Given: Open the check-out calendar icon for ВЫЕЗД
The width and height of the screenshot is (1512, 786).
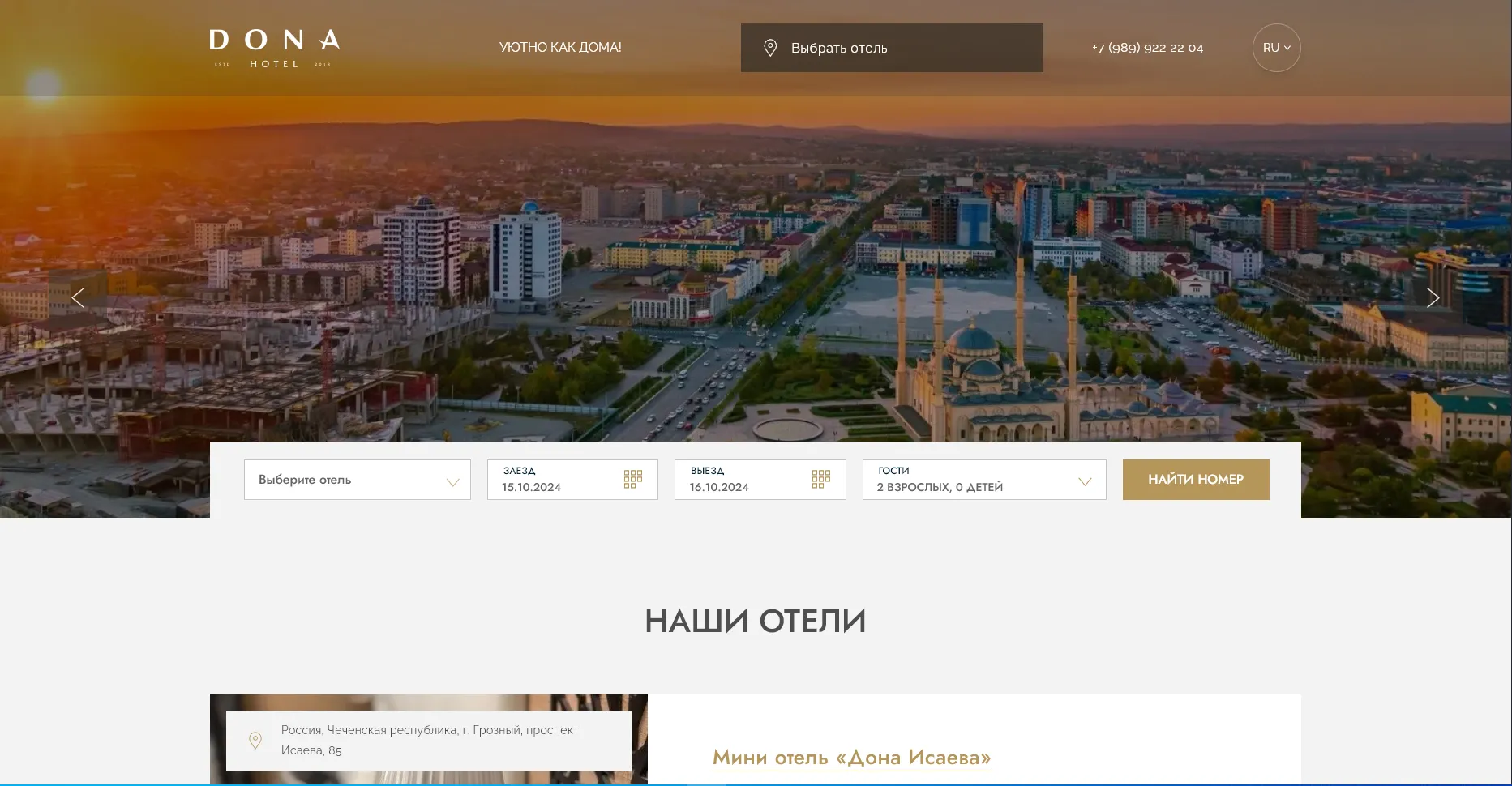Looking at the screenshot, I should (820, 478).
